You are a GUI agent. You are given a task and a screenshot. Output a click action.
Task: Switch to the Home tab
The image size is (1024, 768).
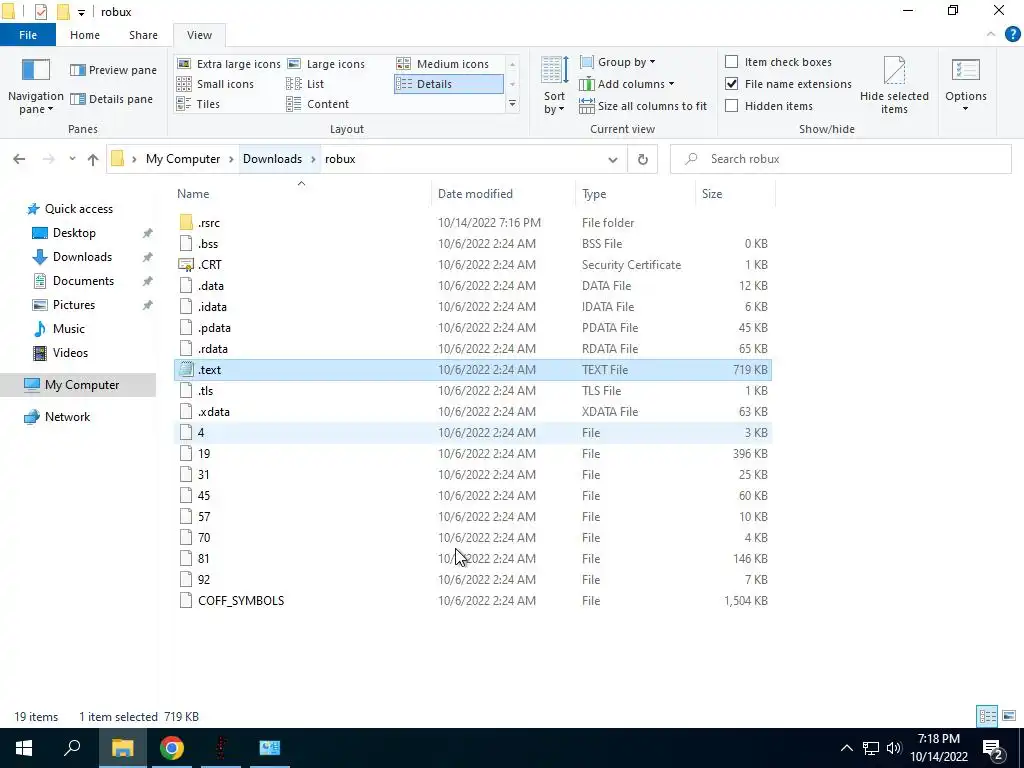(85, 35)
